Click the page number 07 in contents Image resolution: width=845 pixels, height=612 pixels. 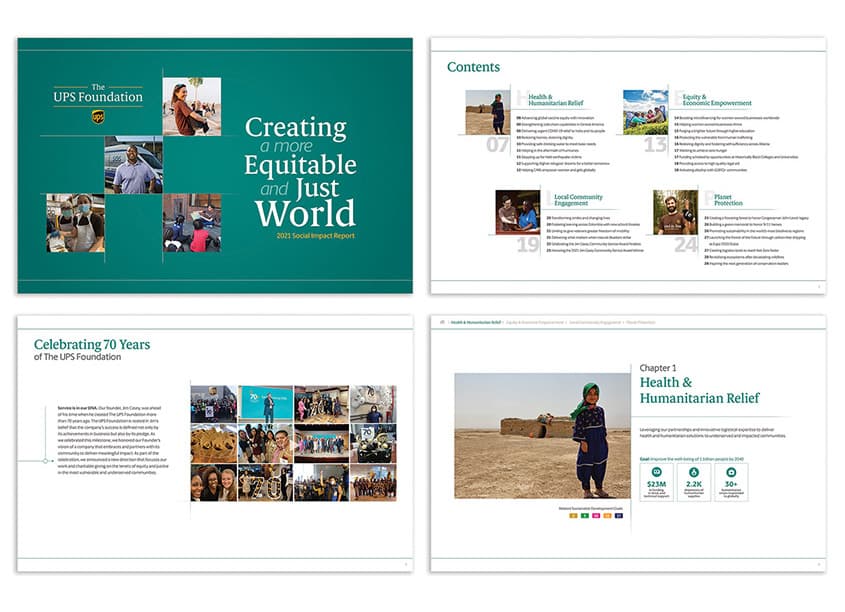pyautogui.click(x=497, y=145)
